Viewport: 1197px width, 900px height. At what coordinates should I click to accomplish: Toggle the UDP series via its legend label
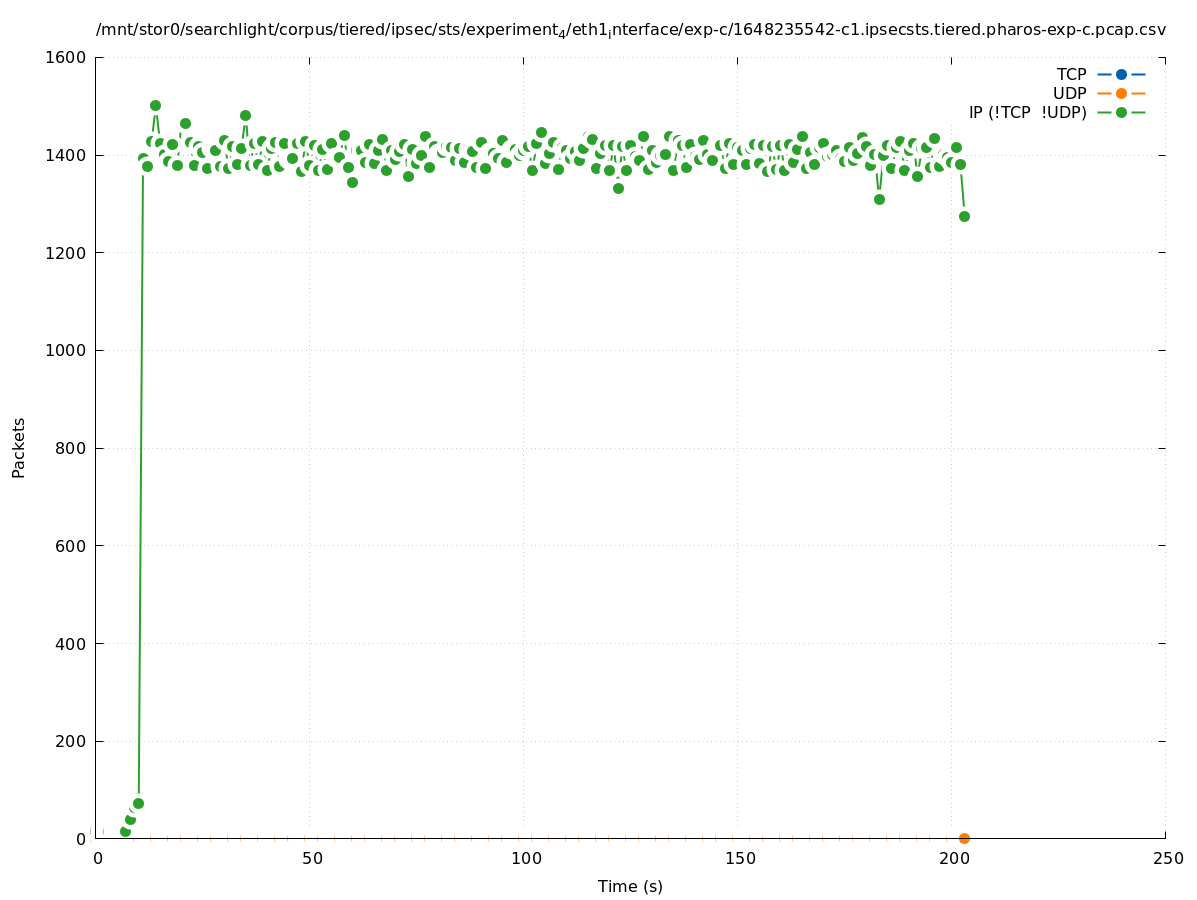pos(1069,93)
